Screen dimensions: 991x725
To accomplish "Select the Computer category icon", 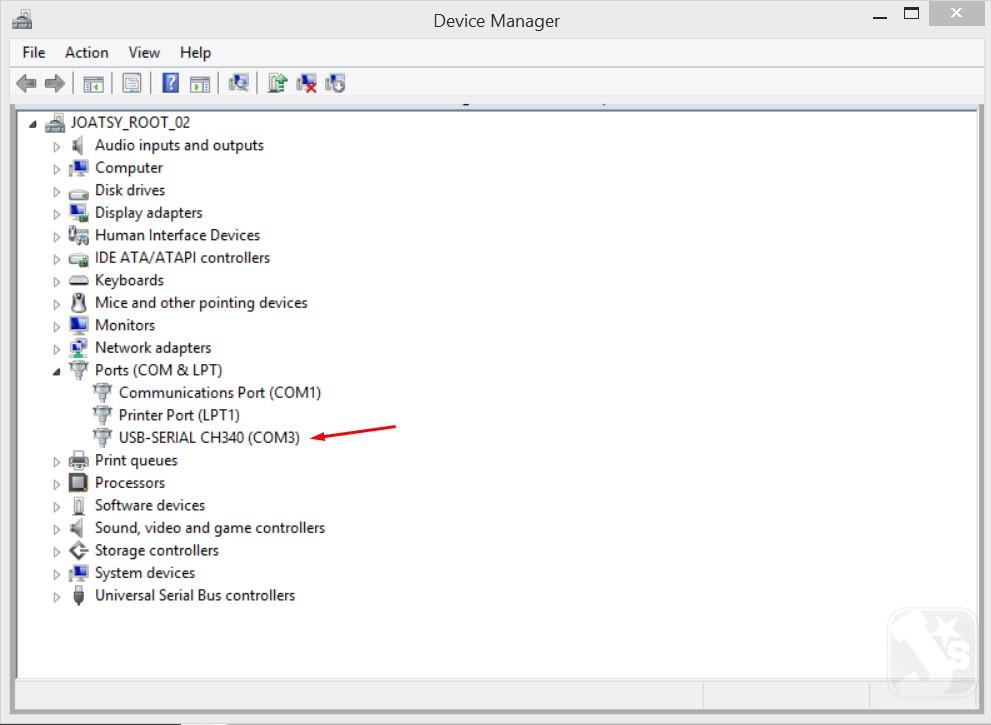I will click(78, 168).
